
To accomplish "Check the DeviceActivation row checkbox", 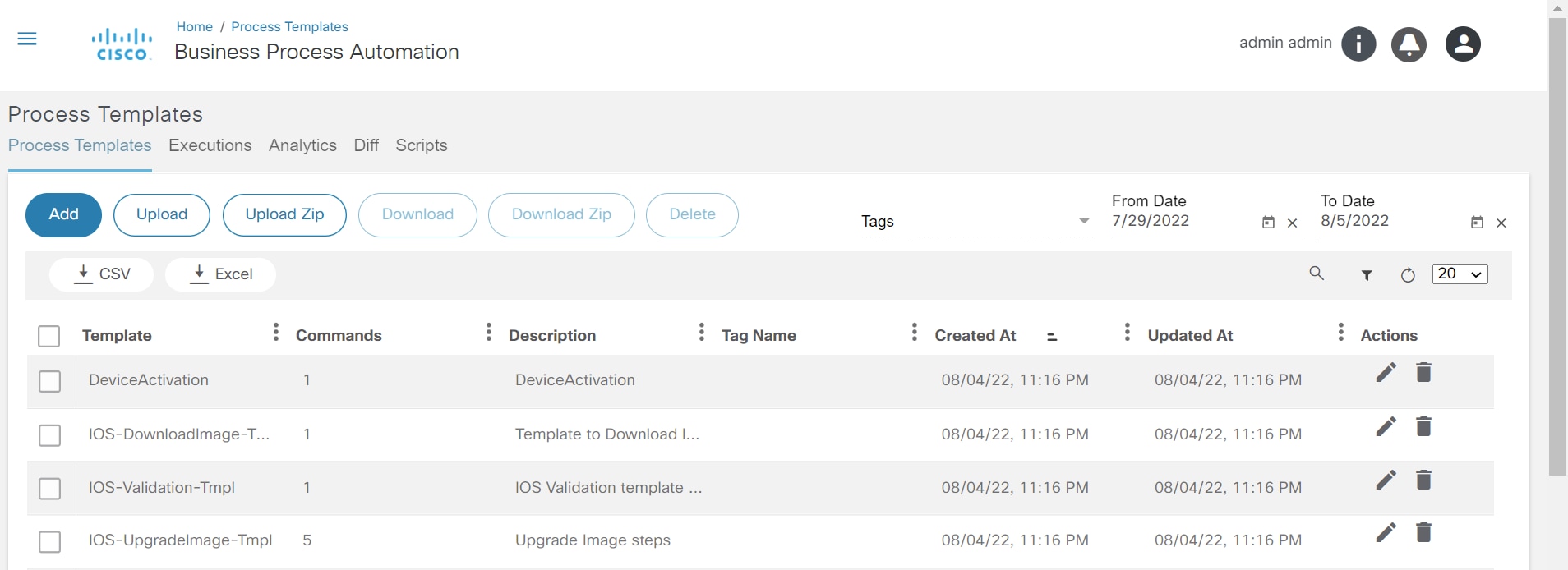I will (x=50, y=381).
